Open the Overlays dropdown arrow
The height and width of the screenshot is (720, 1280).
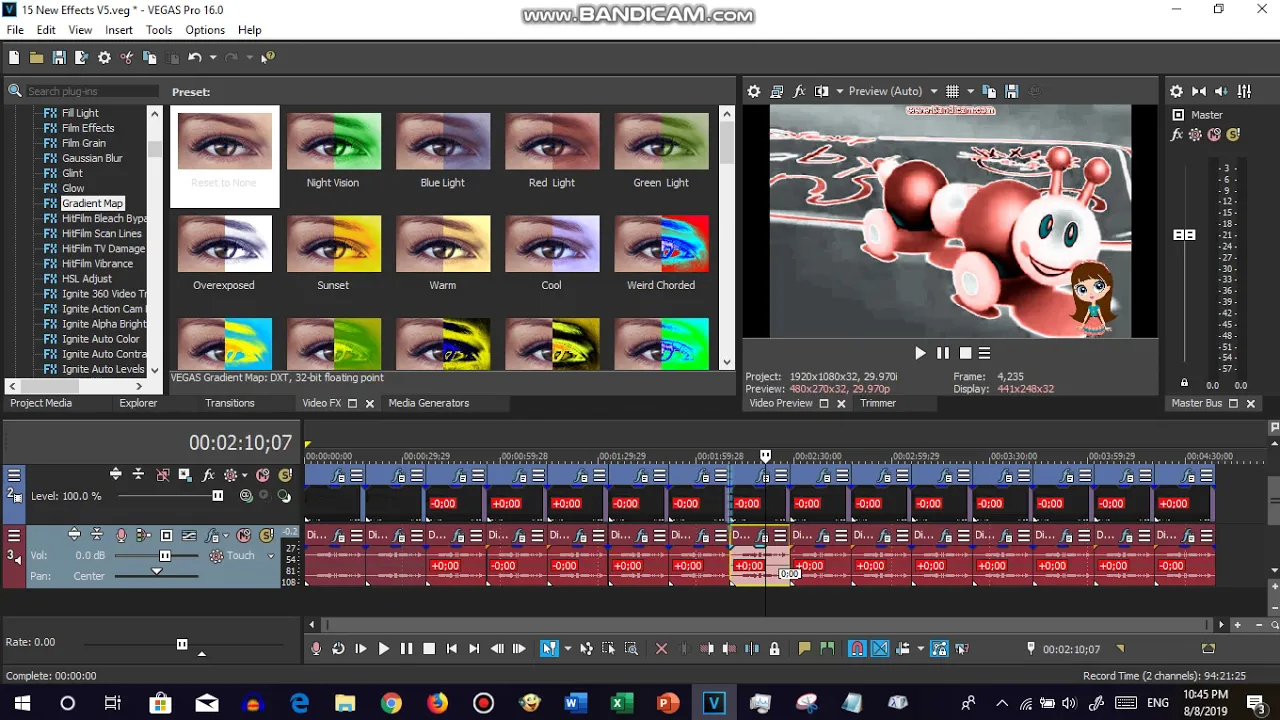point(970,91)
